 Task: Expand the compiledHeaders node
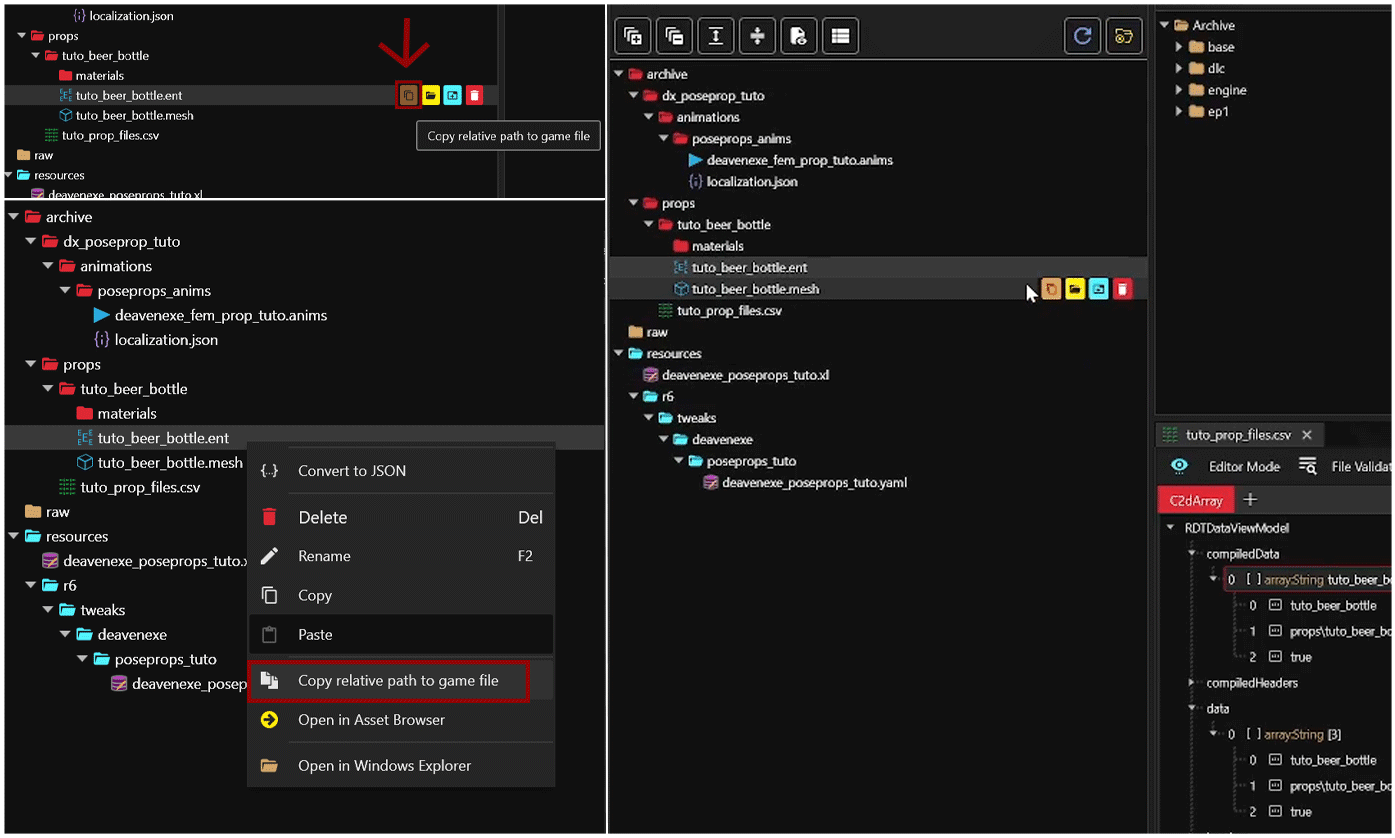1192,683
